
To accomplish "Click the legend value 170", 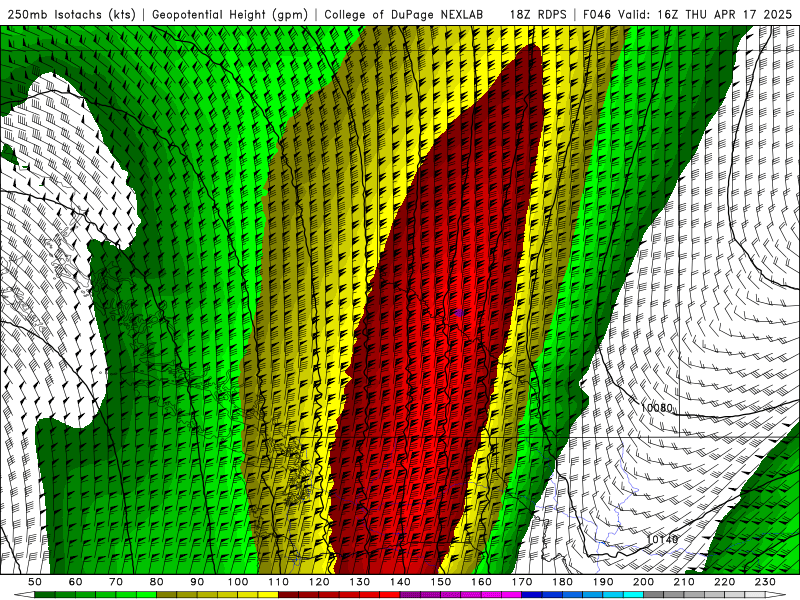I will [x=521, y=582].
